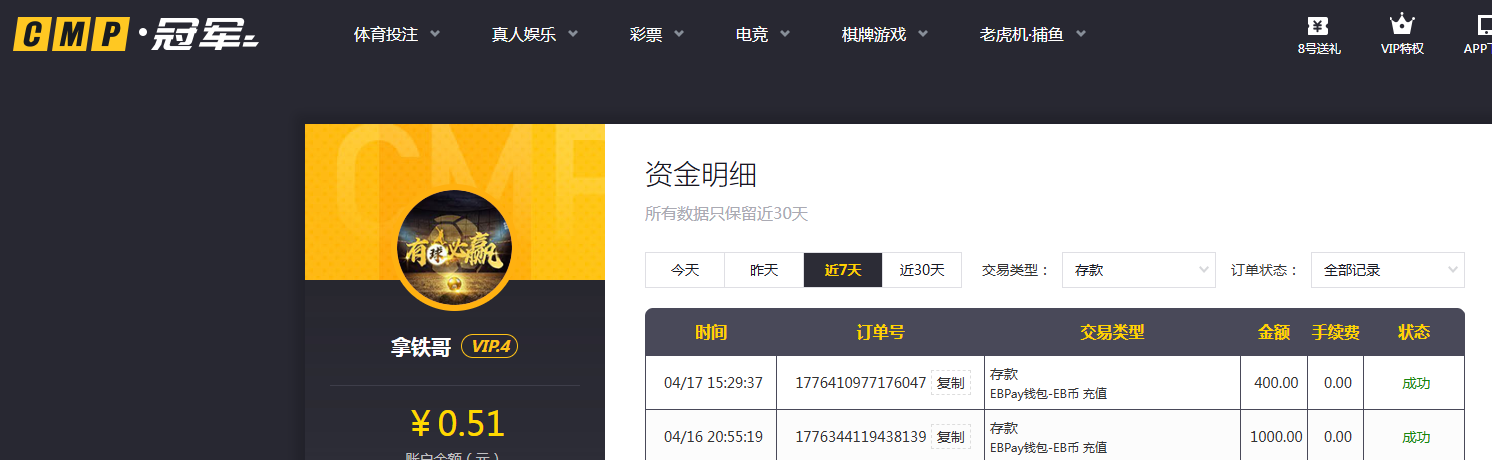
Task: Click the time cell 04/17 15:29:37
Action: (713, 383)
